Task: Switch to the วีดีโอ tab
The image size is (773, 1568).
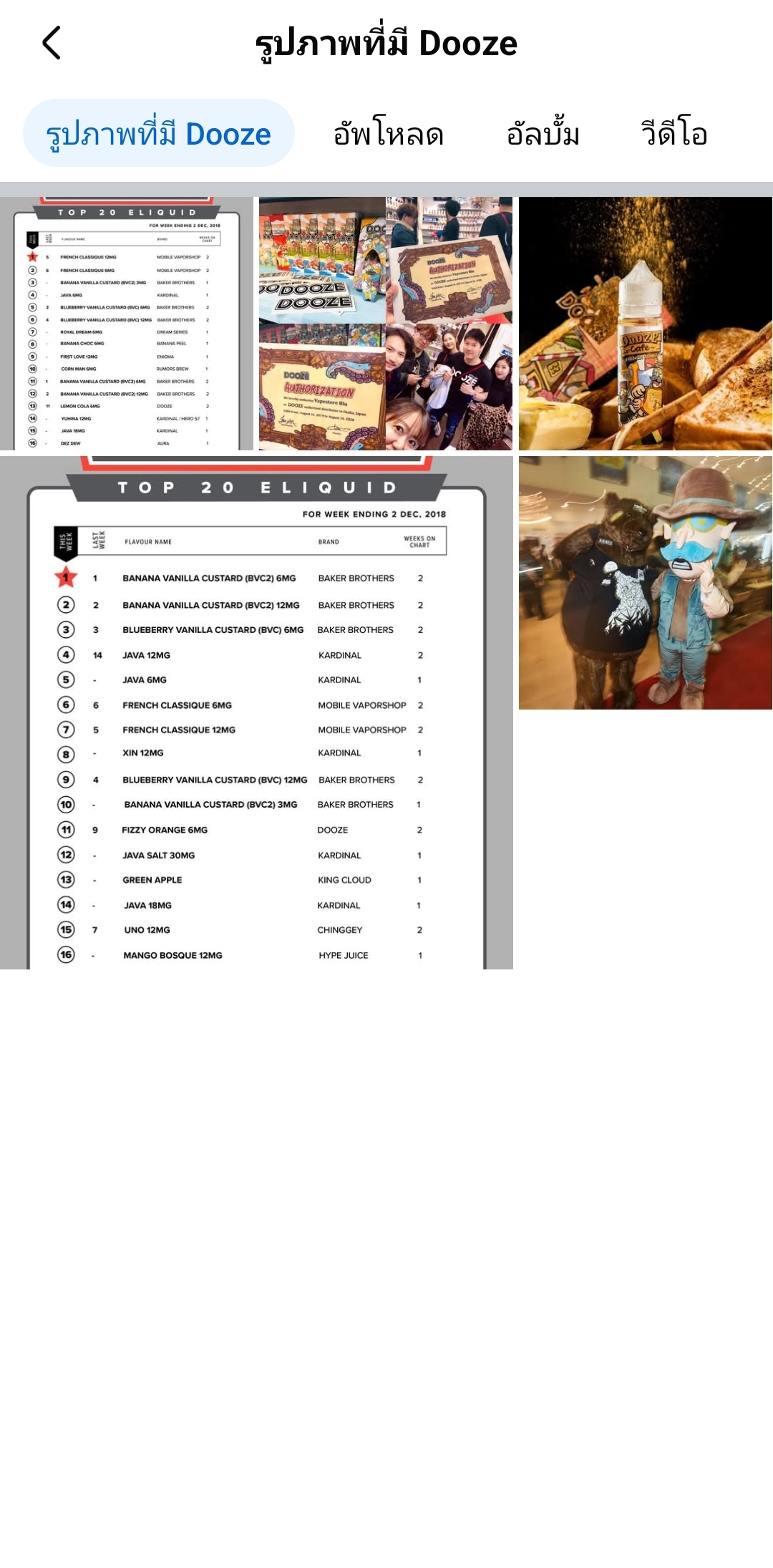Action: coord(674,134)
